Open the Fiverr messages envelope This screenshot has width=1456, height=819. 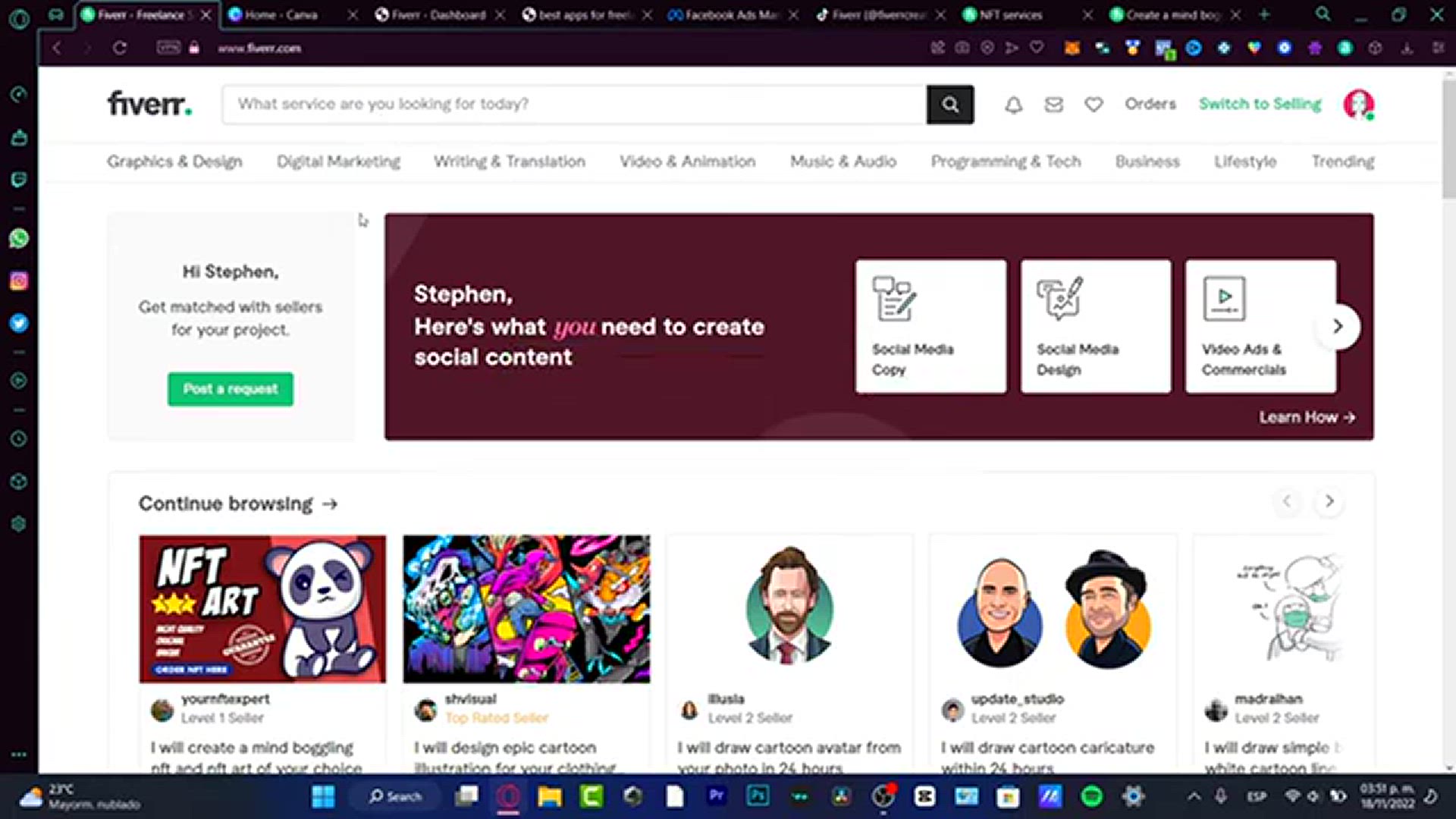pos(1053,105)
